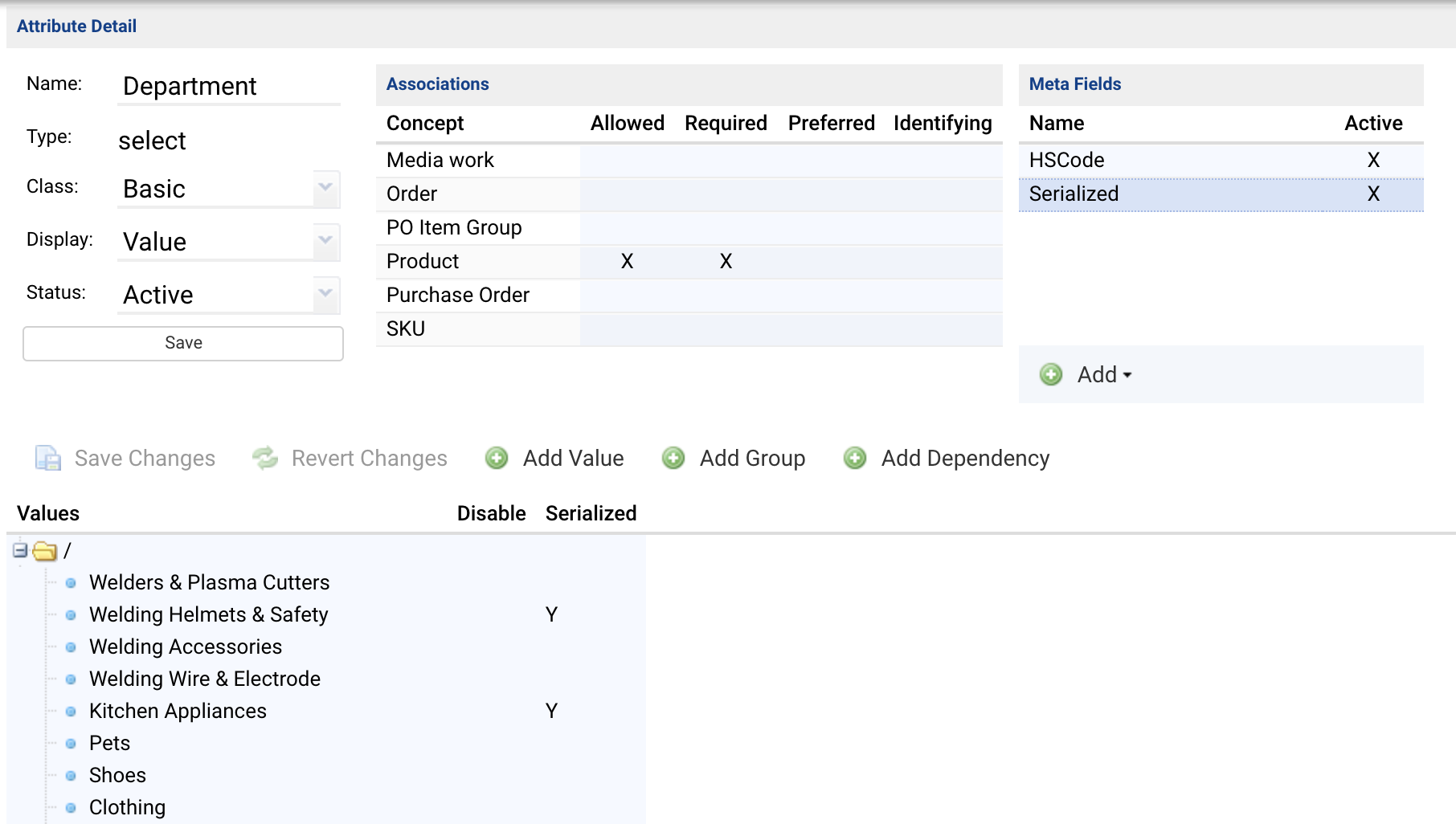Toggle Required X for Product concept

[x=726, y=261]
